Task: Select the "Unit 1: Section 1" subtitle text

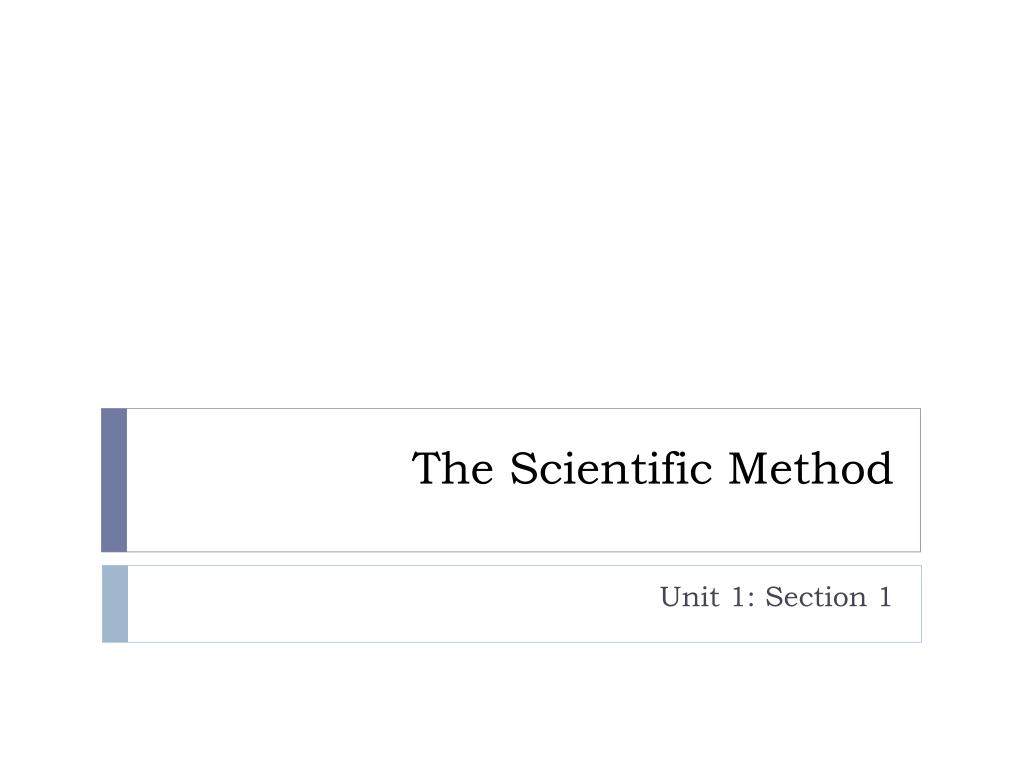Action: (776, 597)
